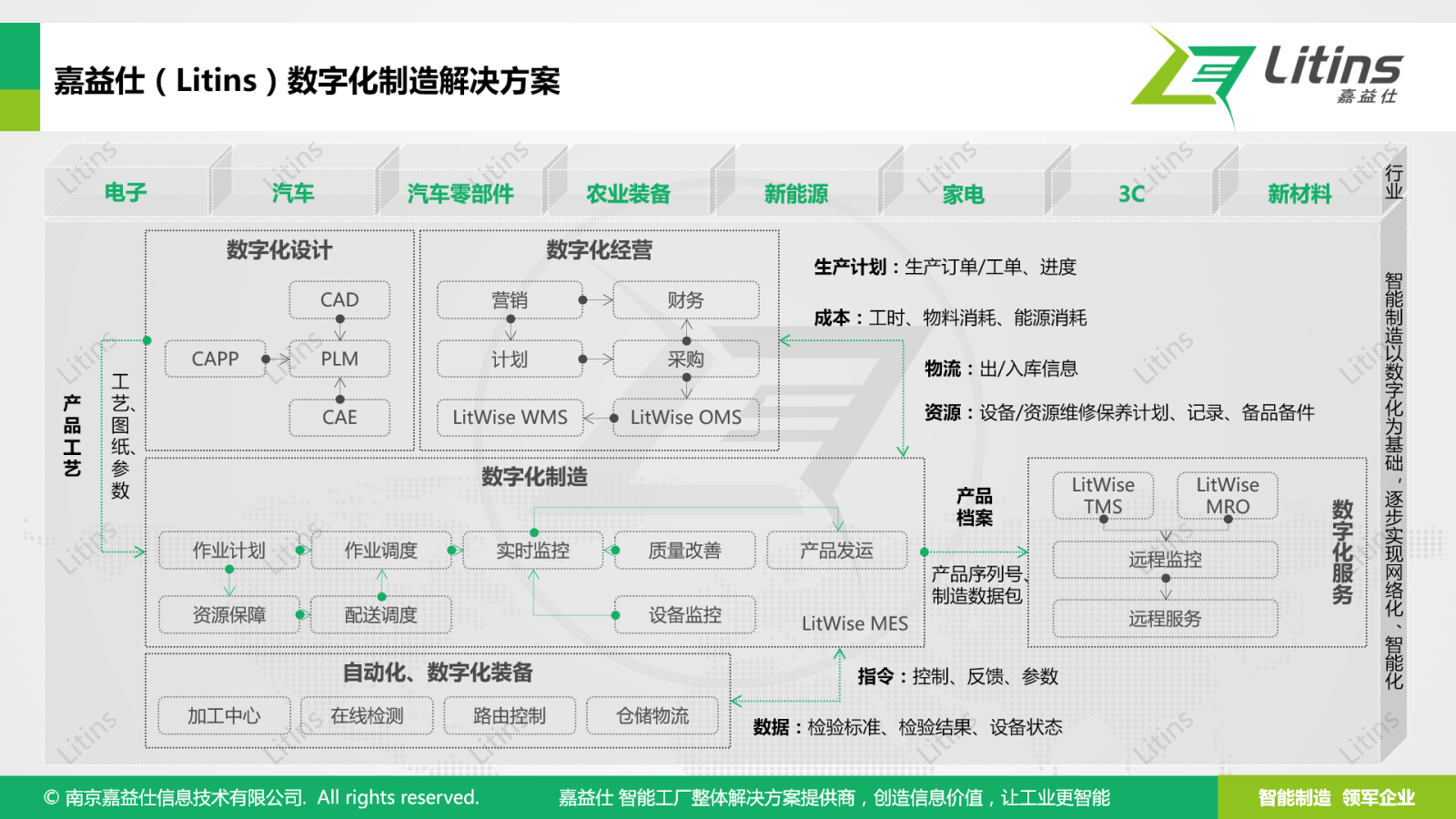This screenshot has width=1456, height=819.
Task: Click the LitWise MRO box
Action: click(1228, 495)
